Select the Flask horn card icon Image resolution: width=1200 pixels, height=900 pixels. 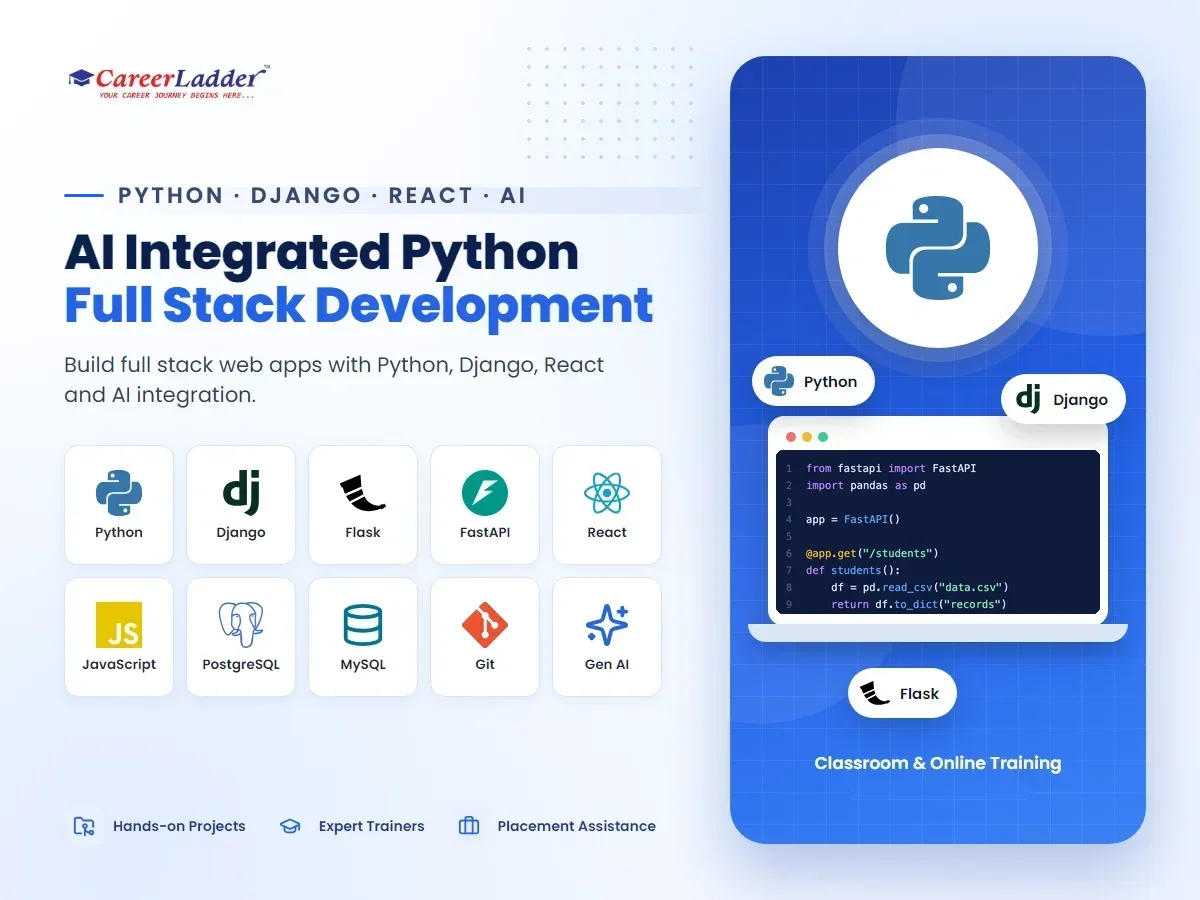[x=363, y=493]
